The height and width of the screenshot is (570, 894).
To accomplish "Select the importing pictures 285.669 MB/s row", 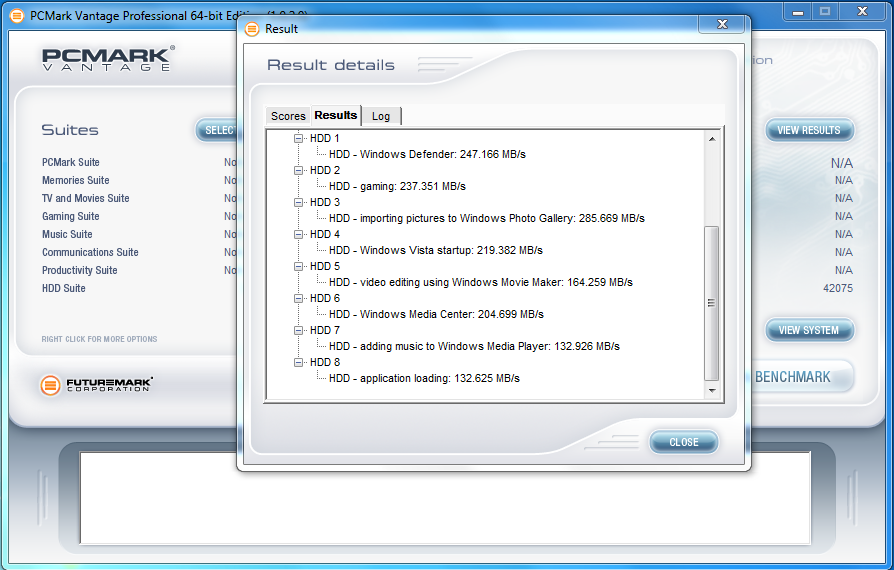I will click(x=486, y=218).
